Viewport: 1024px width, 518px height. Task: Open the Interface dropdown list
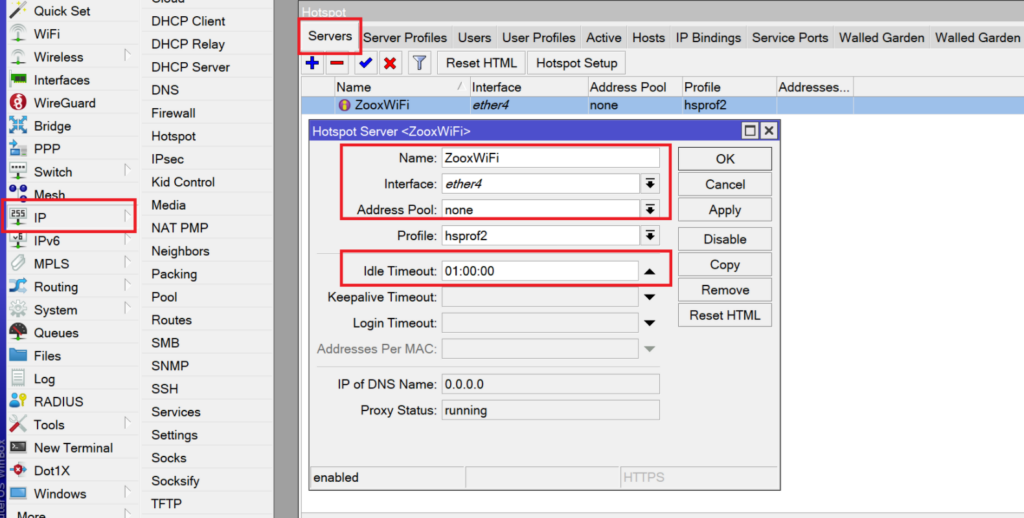650,184
